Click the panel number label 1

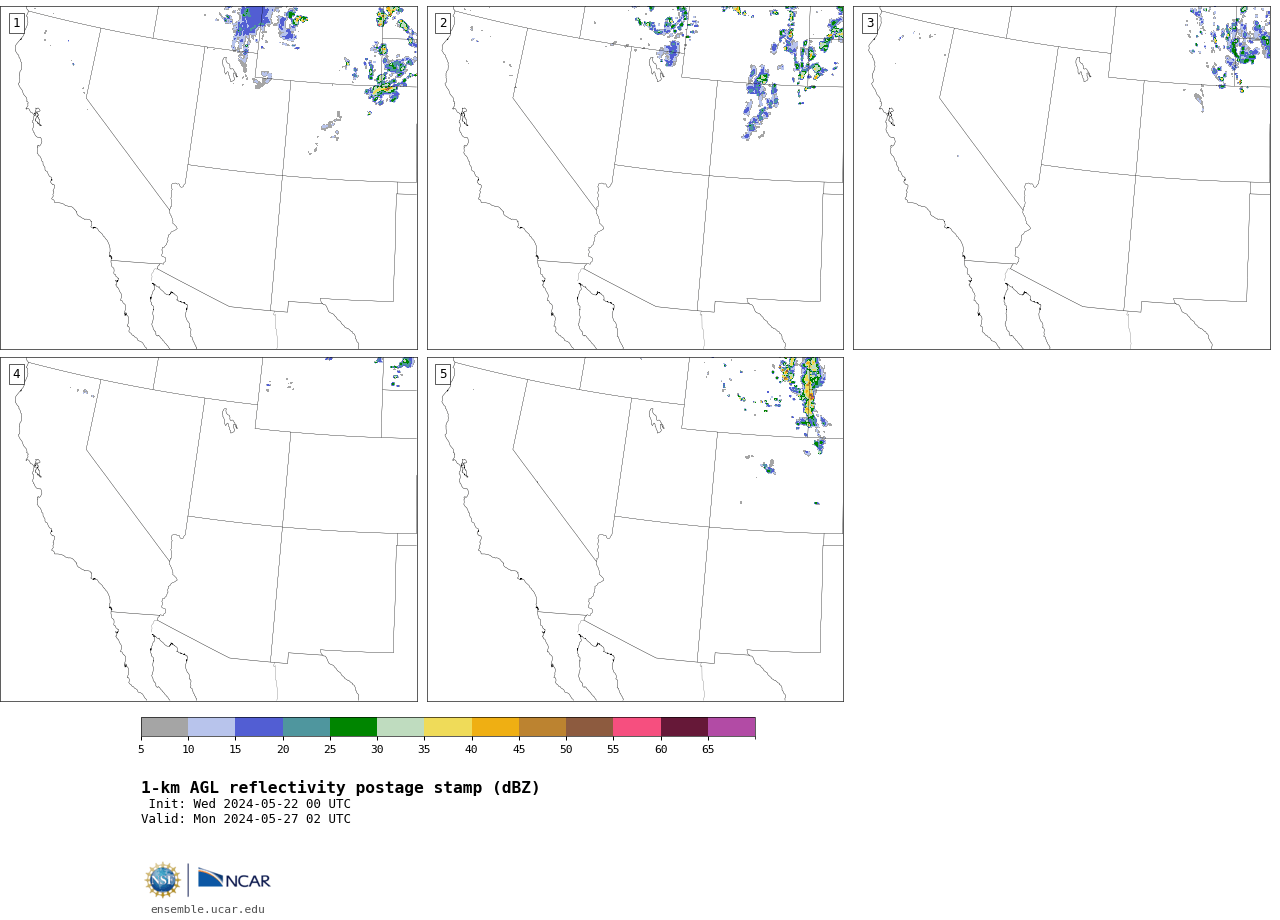tap(16, 23)
